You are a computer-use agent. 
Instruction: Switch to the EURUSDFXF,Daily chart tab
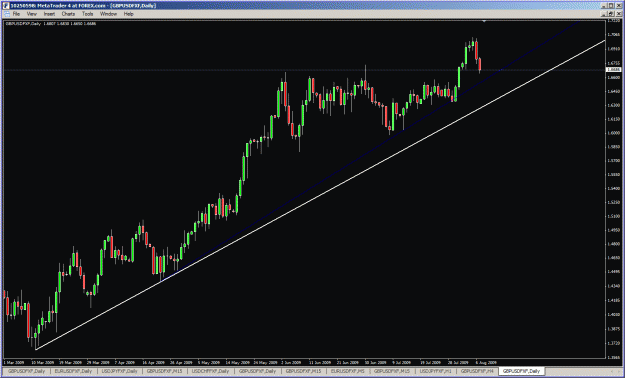click(73, 371)
